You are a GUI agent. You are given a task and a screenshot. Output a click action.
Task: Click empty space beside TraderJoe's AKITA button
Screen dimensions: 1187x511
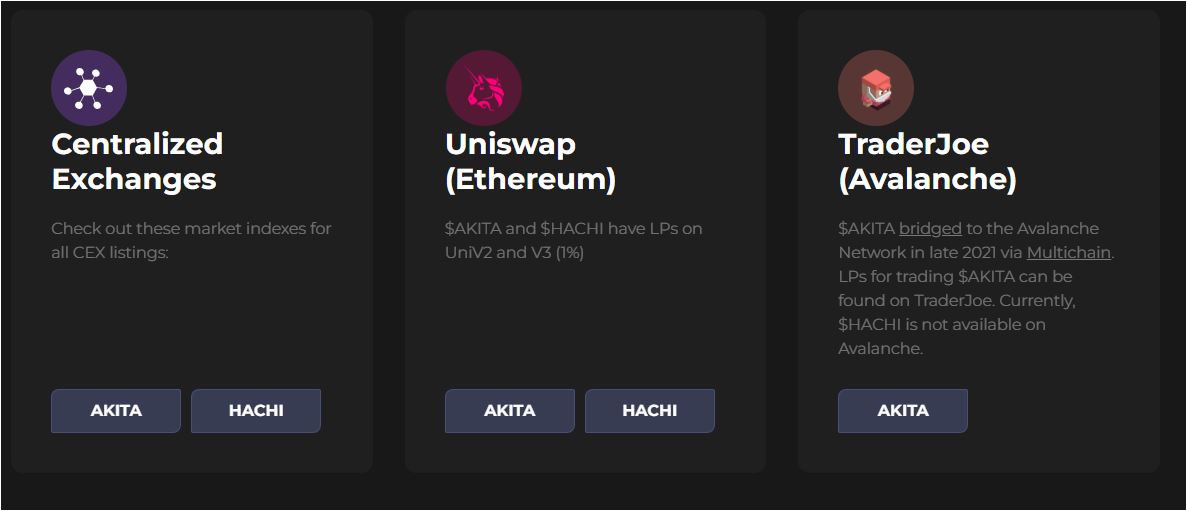point(1060,411)
